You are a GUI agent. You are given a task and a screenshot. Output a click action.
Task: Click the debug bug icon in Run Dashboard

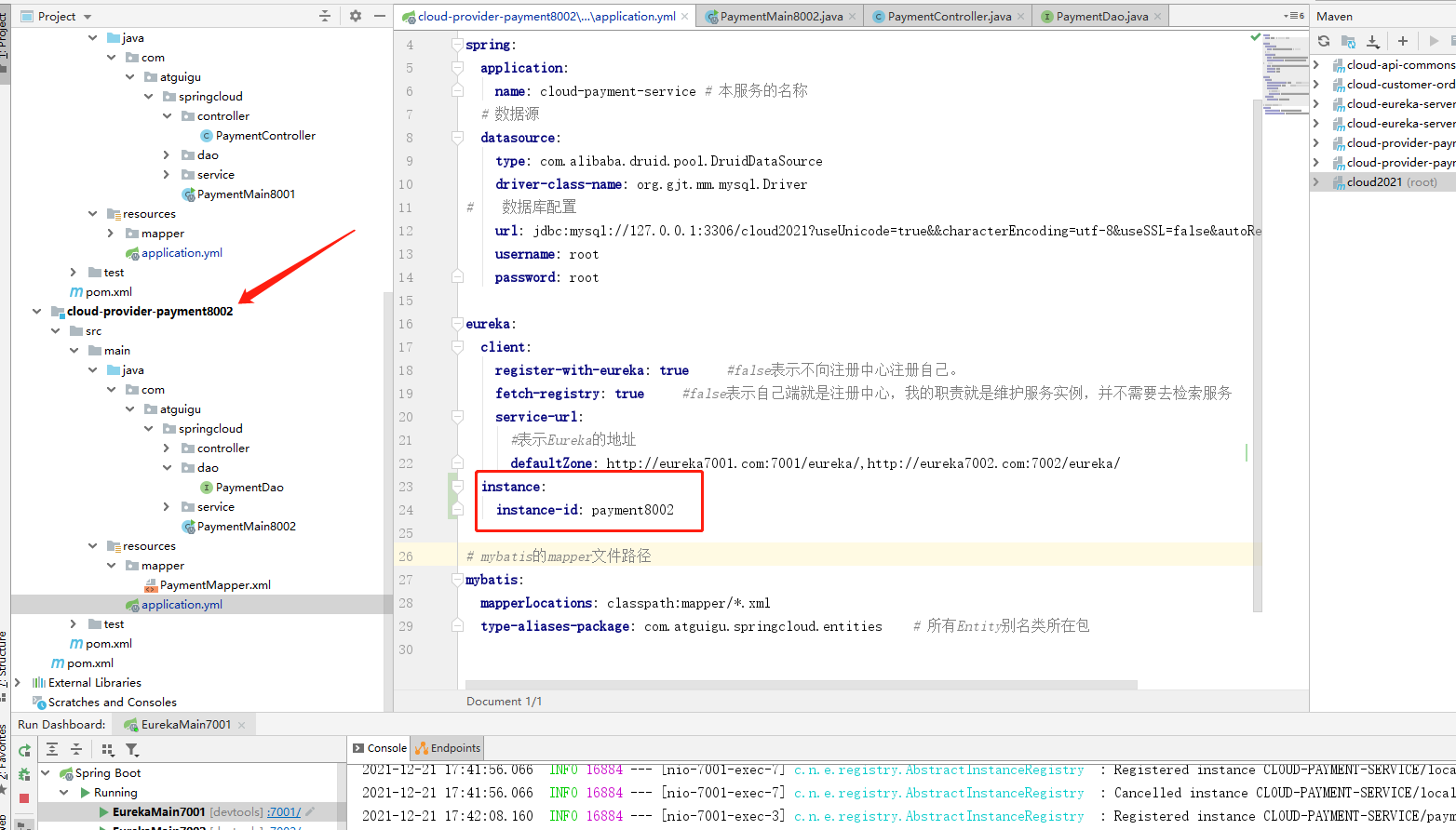click(x=24, y=774)
